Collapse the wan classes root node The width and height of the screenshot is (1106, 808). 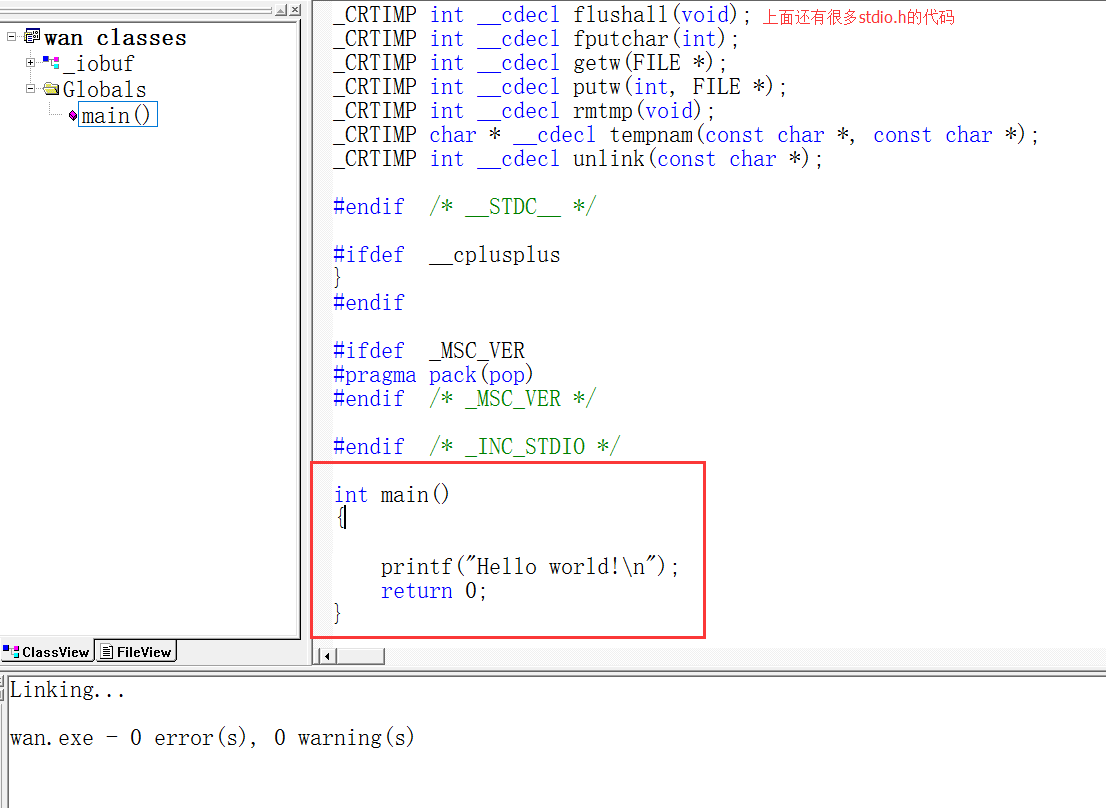click(11, 37)
